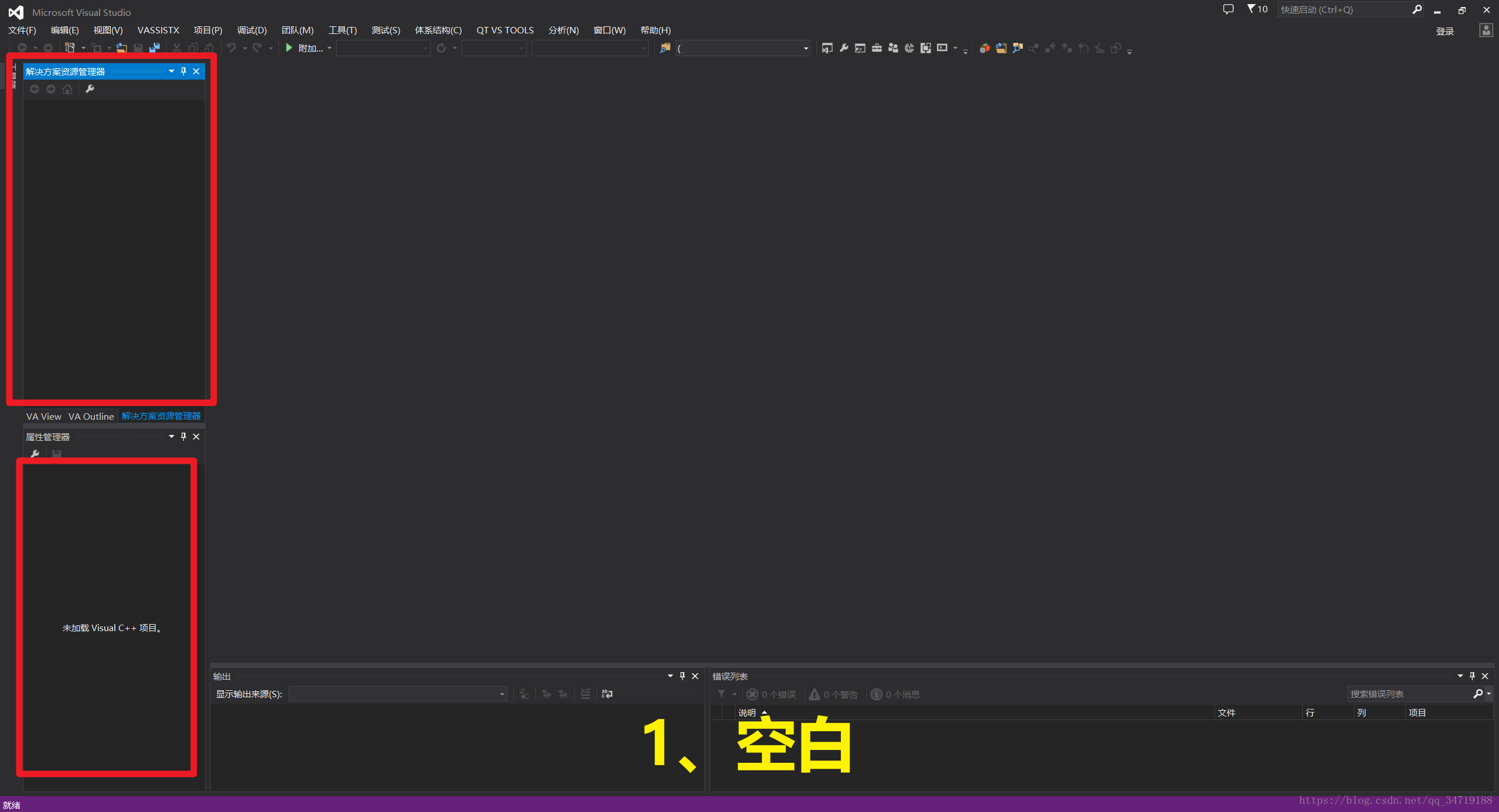This screenshot has width=1499, height=812.
Task: Click the wrench icon in Solution Explorer toolbar
Action: [90, 89]
